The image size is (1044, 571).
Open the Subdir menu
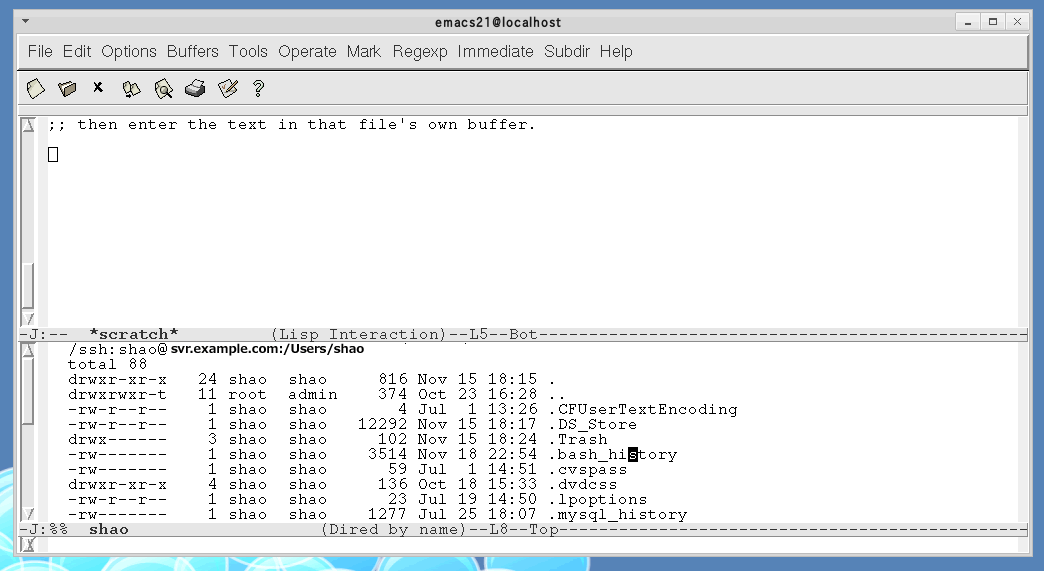click(567, 51)
